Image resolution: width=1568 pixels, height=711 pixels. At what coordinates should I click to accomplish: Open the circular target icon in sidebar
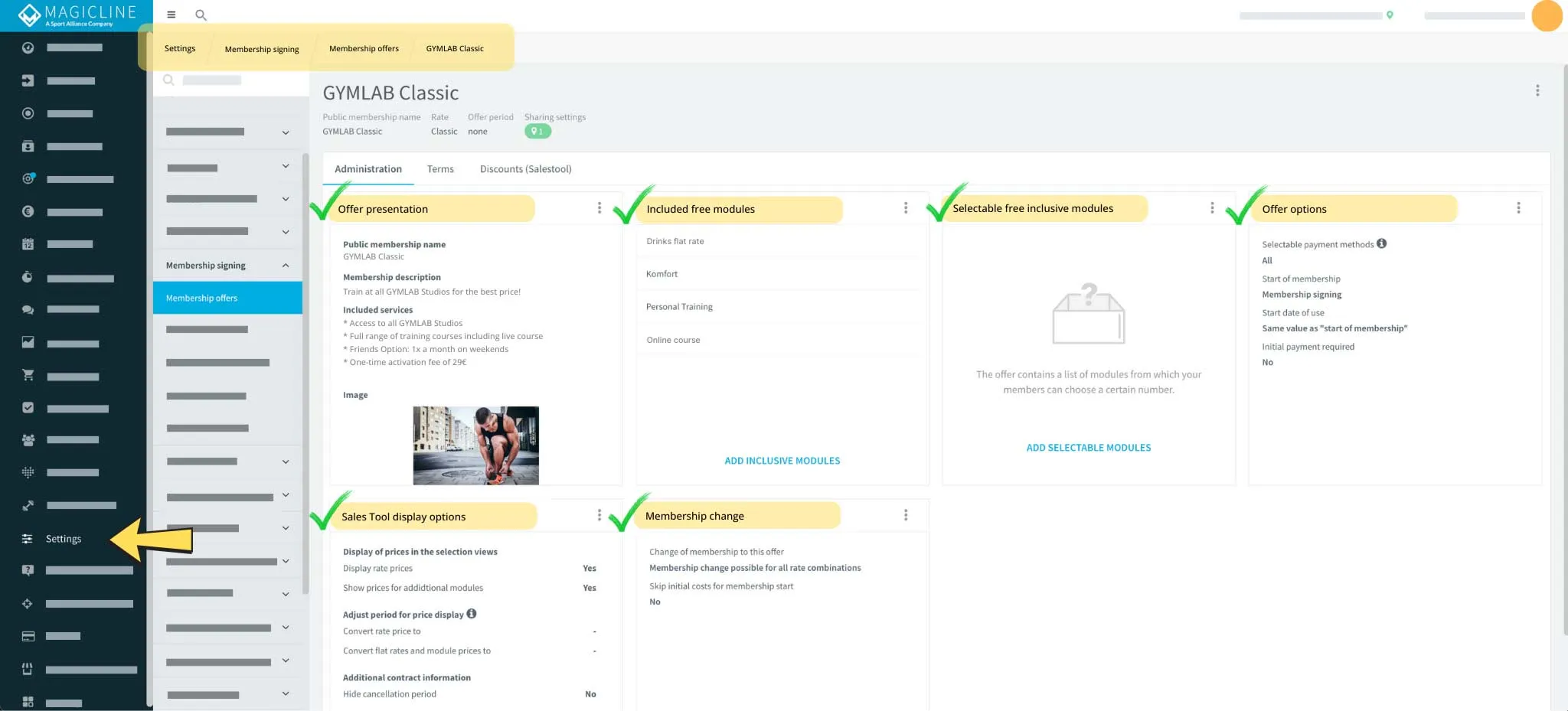click(28, 113)
